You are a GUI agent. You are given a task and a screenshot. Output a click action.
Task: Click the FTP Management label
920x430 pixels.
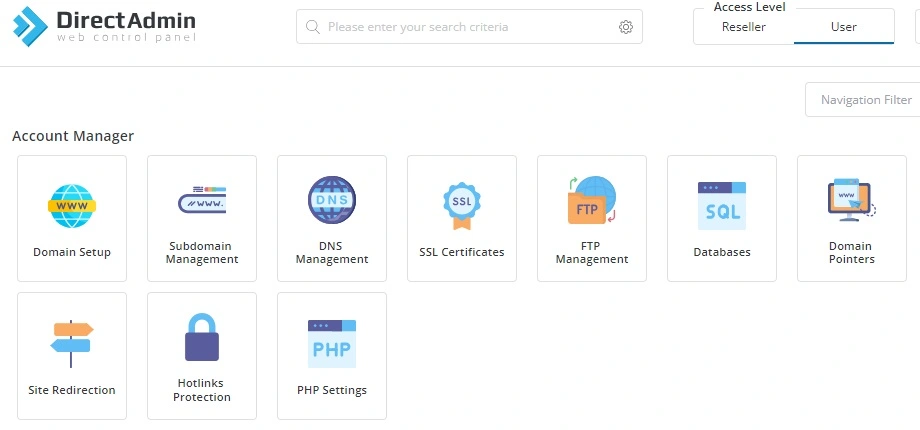click(x=592, y=253)
